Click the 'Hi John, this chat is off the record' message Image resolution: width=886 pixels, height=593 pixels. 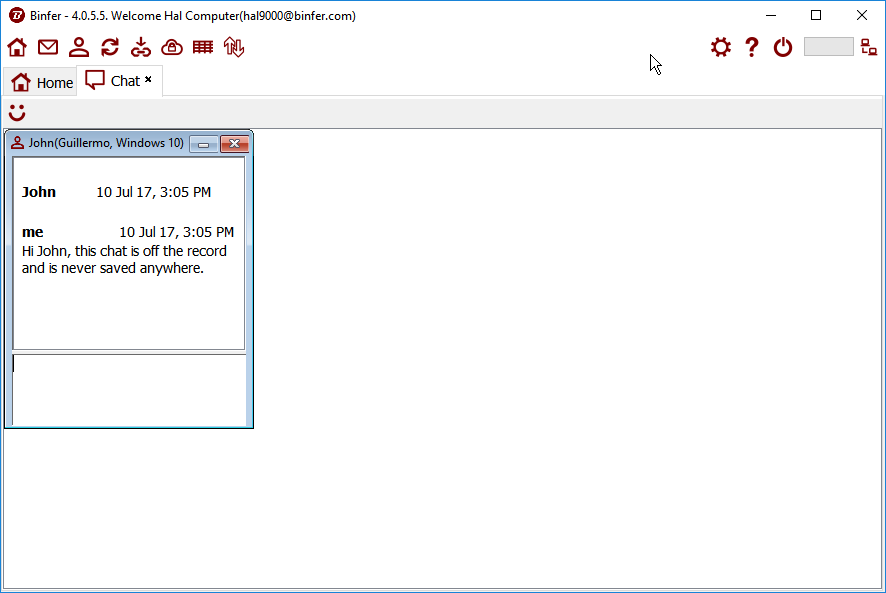[x=124, y=259]
